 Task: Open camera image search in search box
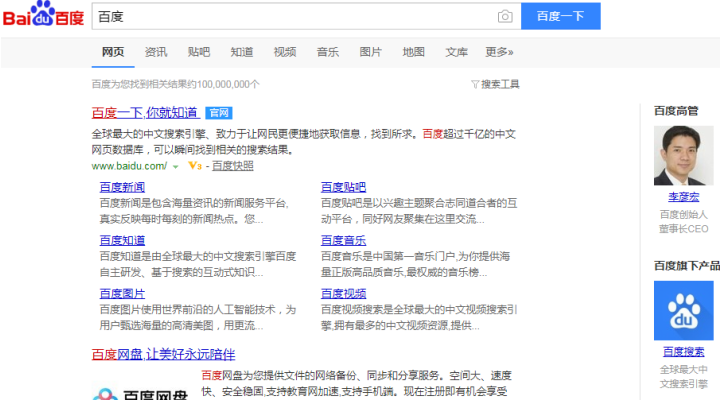[505, 16]
